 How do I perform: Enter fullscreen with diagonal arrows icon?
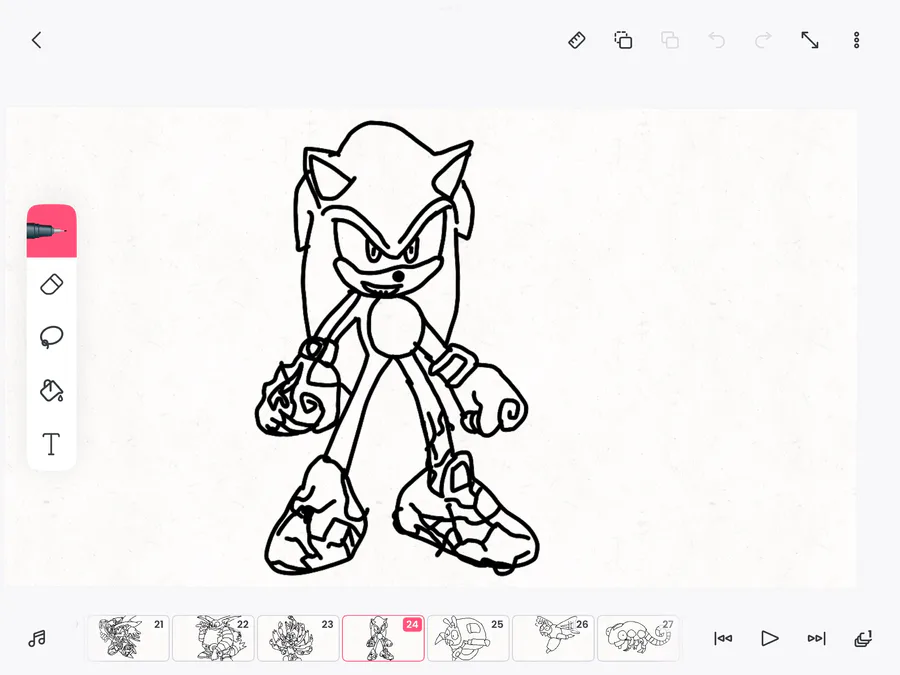tap(810, 40)
